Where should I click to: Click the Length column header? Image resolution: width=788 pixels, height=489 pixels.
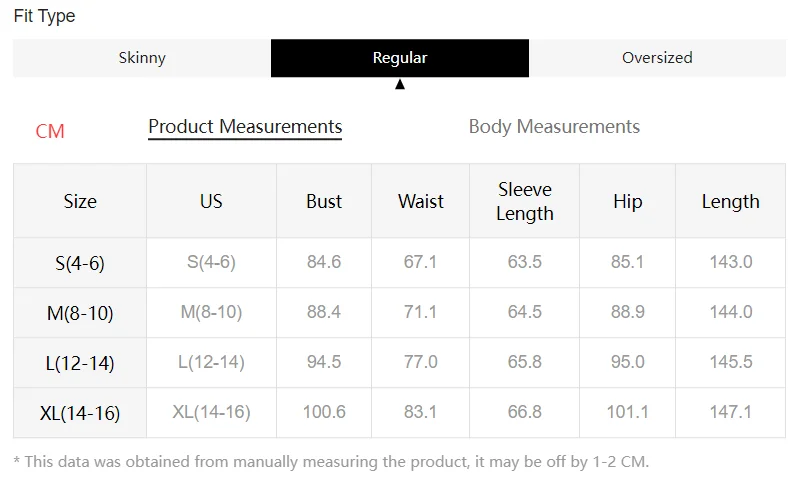click(x=731, y=201)
